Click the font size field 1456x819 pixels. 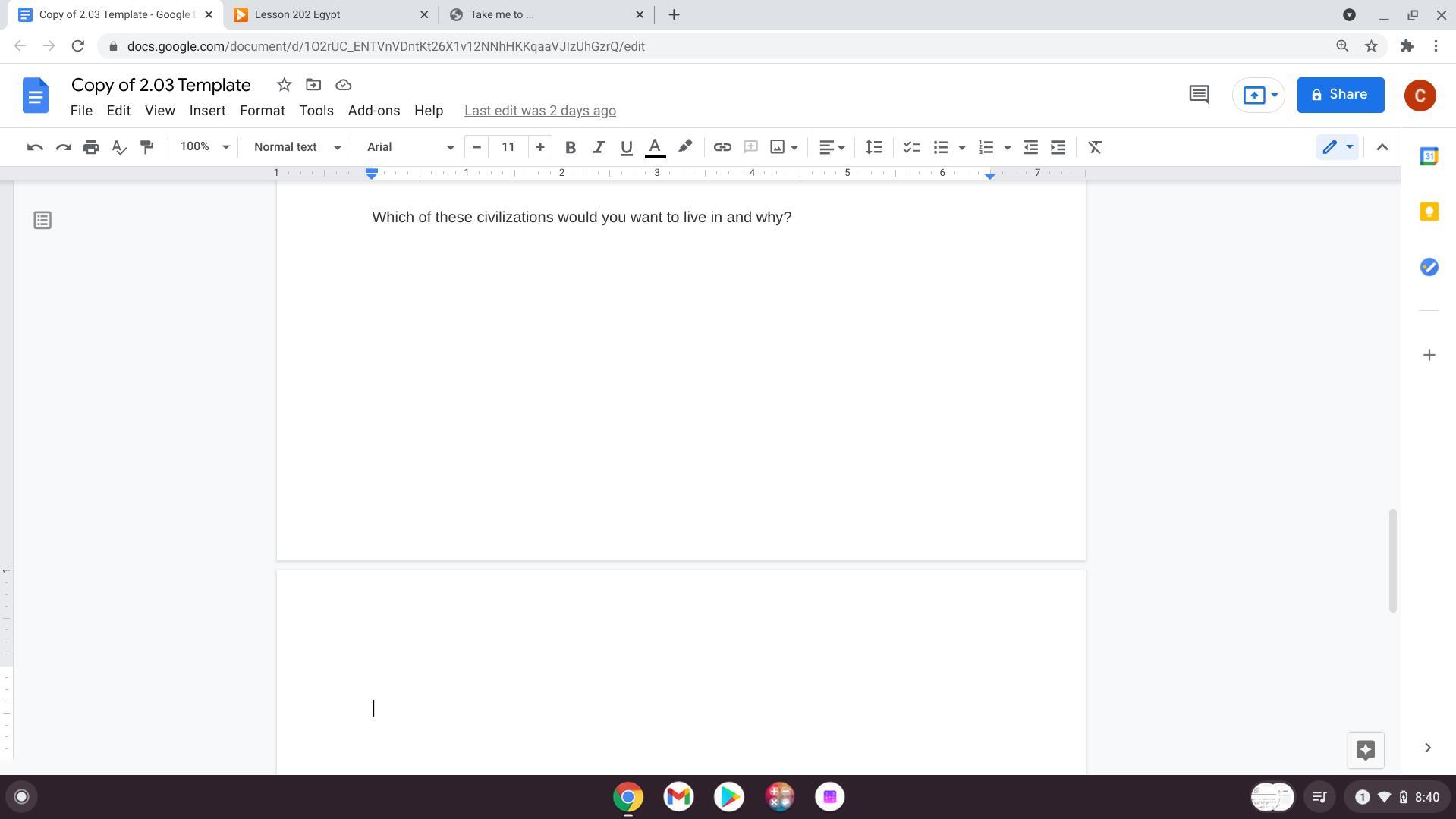click(508, 147)
